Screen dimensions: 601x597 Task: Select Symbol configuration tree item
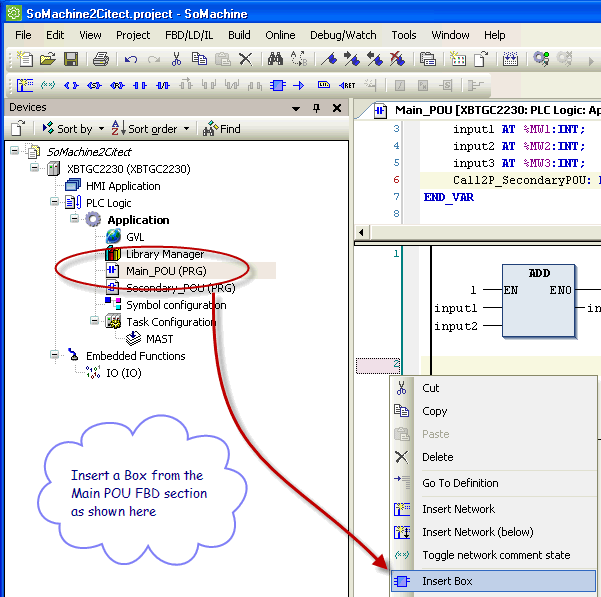[176, 305]
